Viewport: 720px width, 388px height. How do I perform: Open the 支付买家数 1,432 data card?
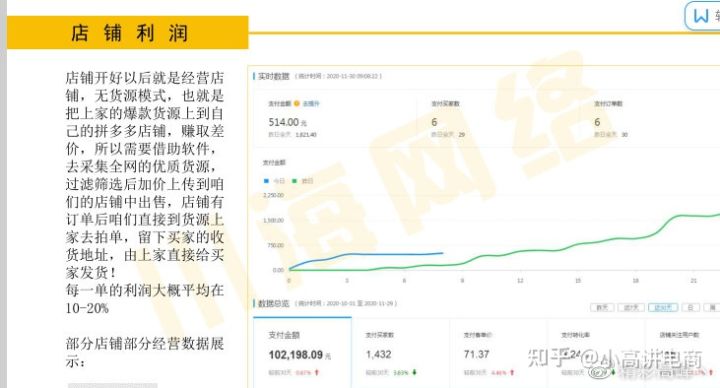click(400, 352)
